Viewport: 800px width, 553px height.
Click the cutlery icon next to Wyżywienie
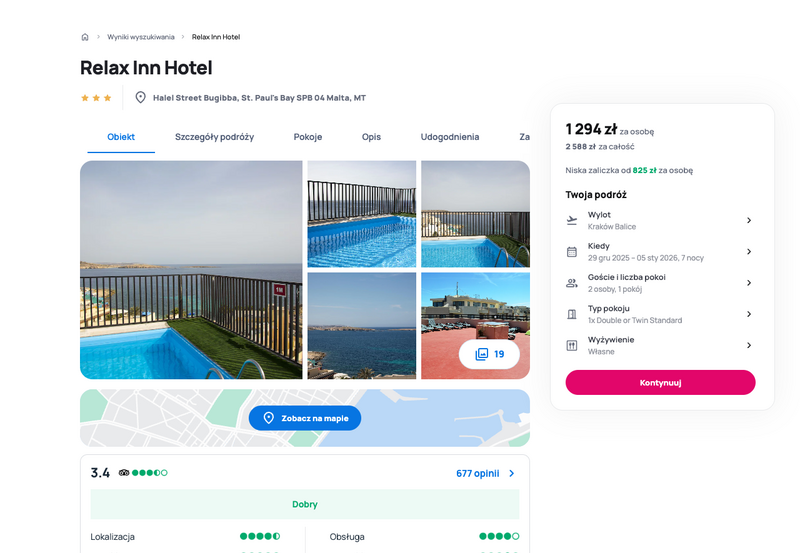[x=572, y=345]
